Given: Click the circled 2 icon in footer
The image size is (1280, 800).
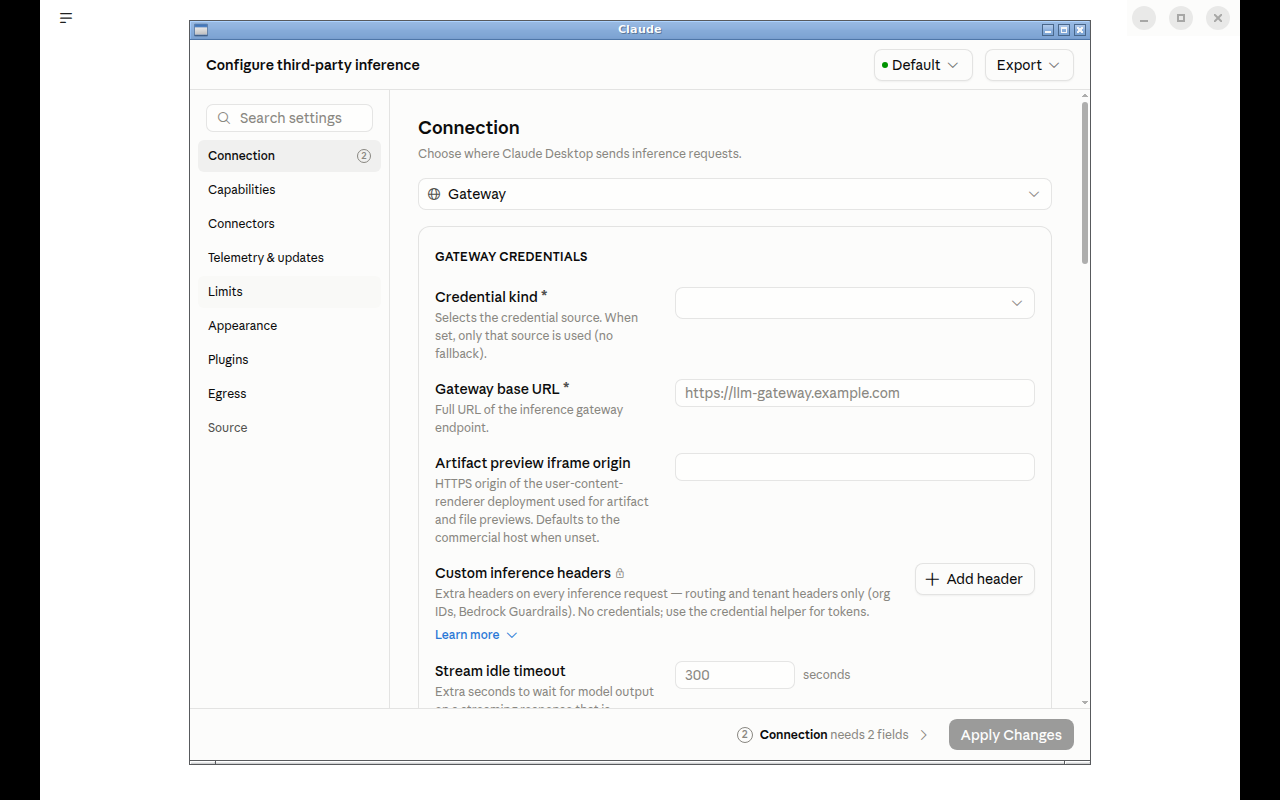Looking at the screenshot, I should [745, 735].
